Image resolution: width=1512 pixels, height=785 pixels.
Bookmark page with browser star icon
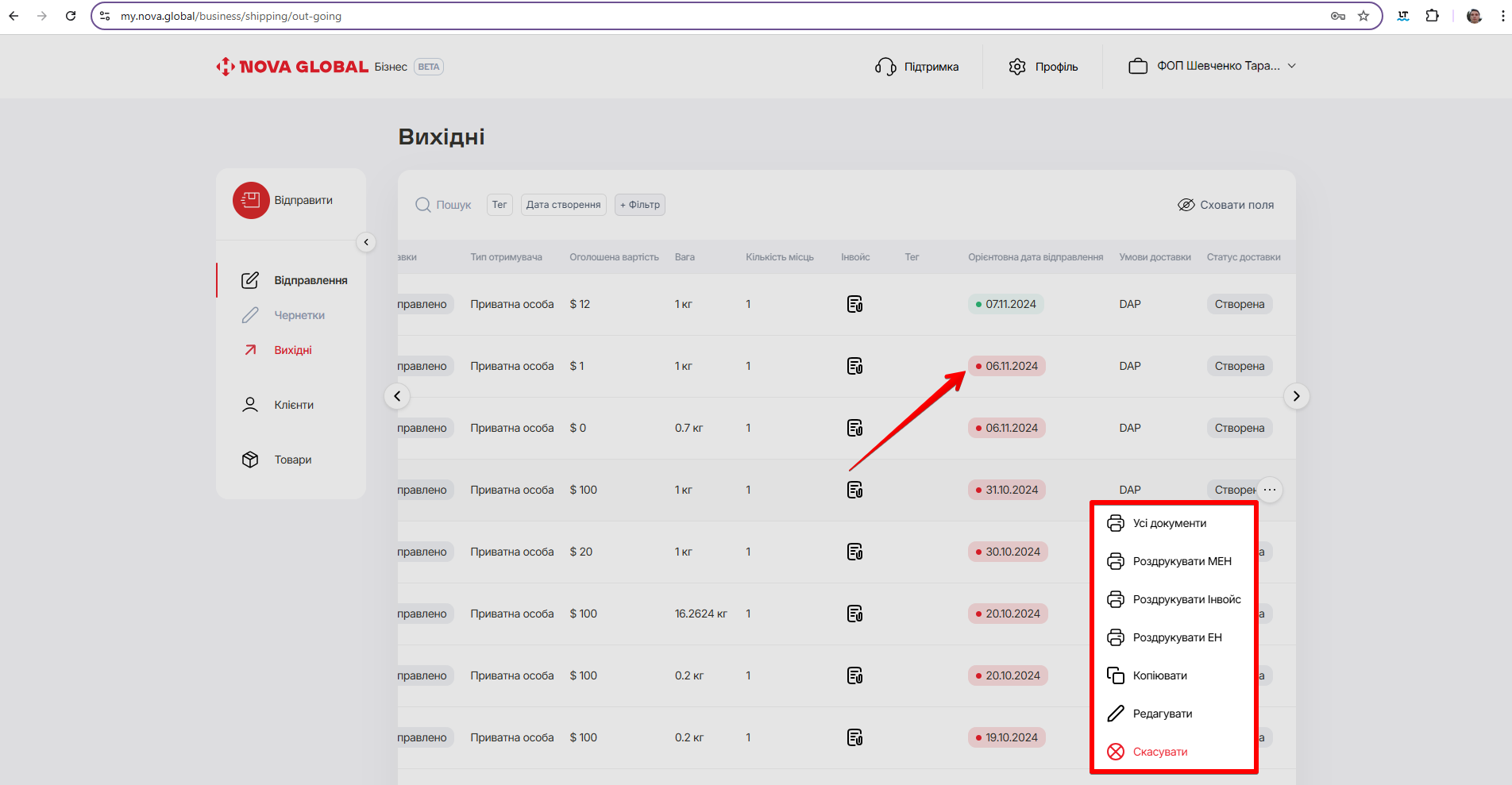point(1363,16)
